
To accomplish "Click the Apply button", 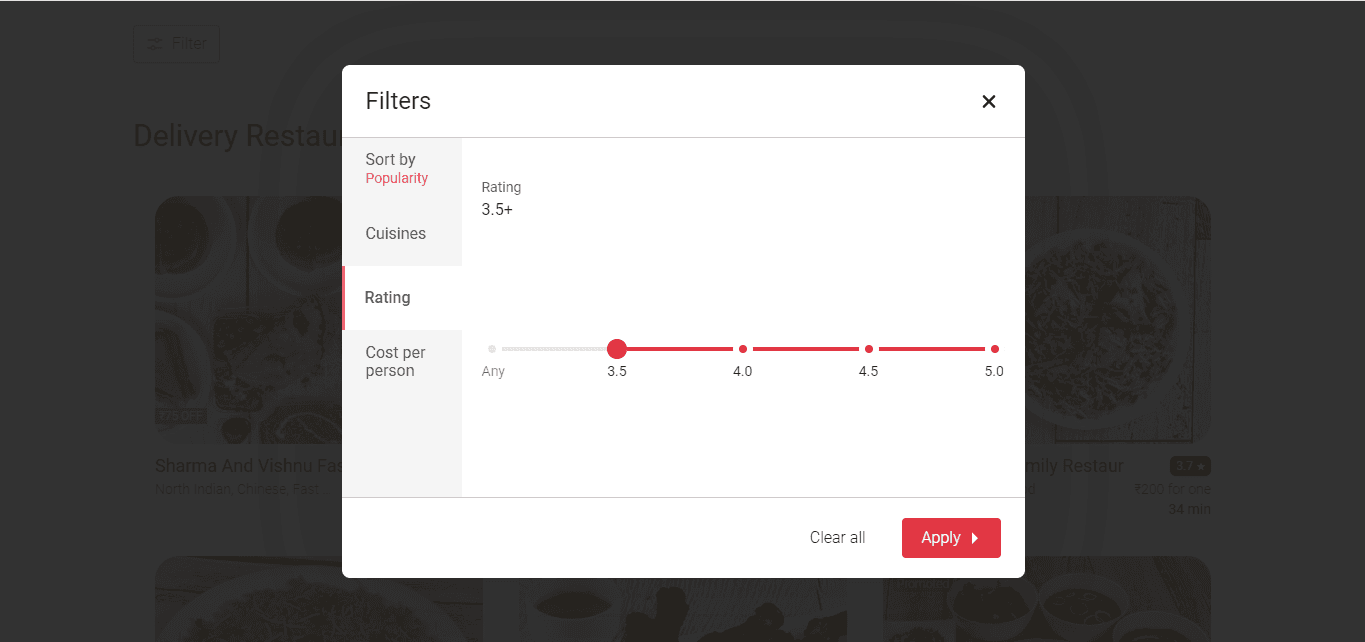I will point(951,538).
